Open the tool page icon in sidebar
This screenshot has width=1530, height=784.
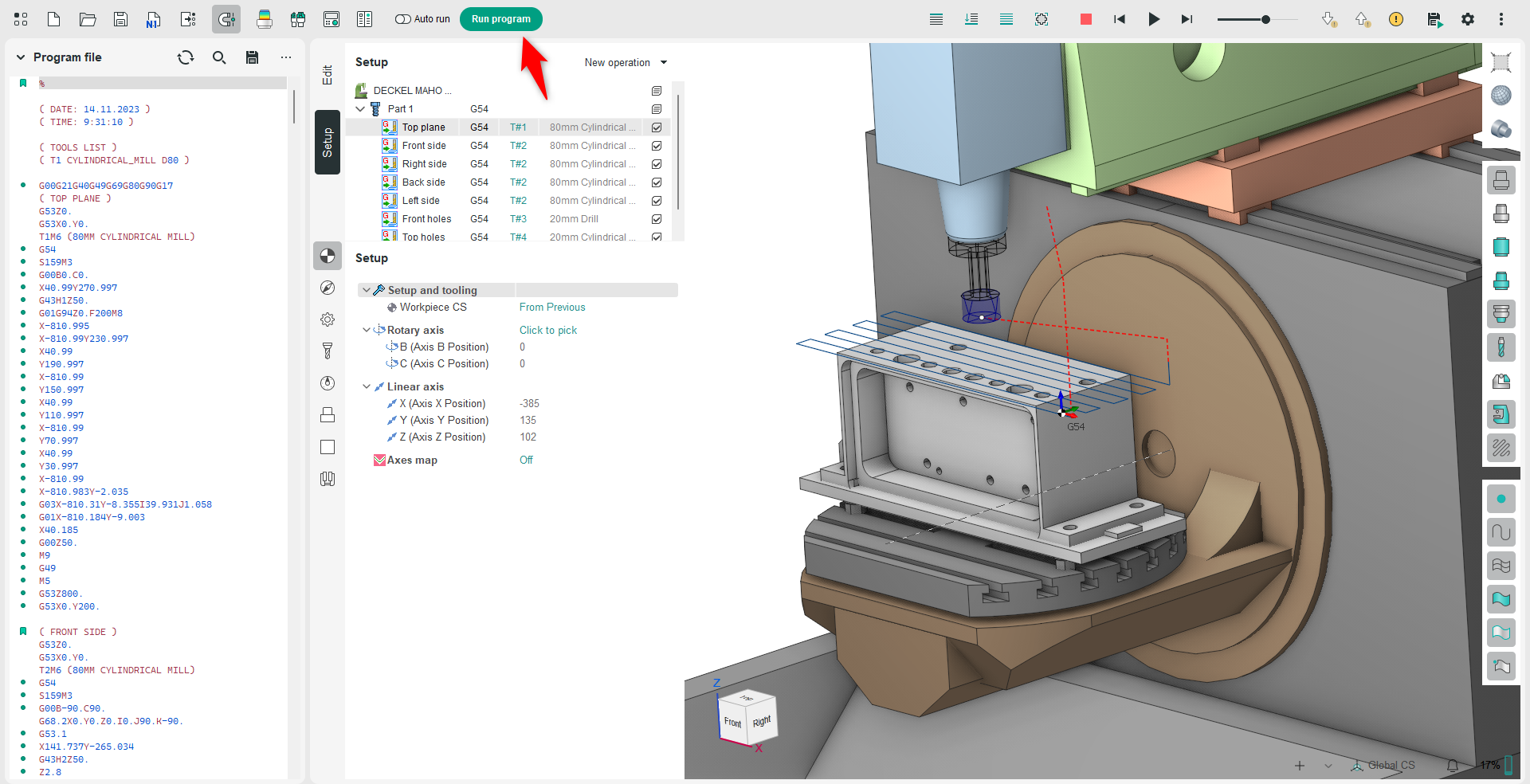(x=328, y=351)
